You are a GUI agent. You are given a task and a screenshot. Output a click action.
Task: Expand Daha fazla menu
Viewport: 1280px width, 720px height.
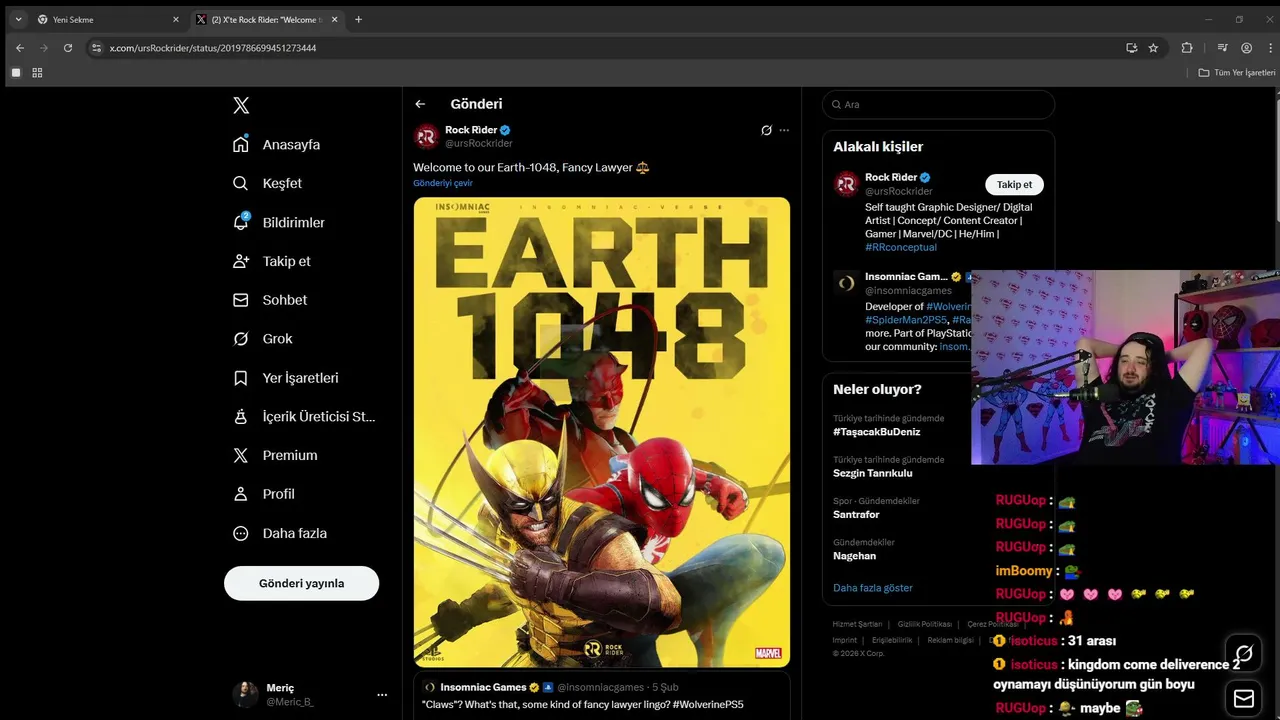pyautogui.click(x=280, y=533)
